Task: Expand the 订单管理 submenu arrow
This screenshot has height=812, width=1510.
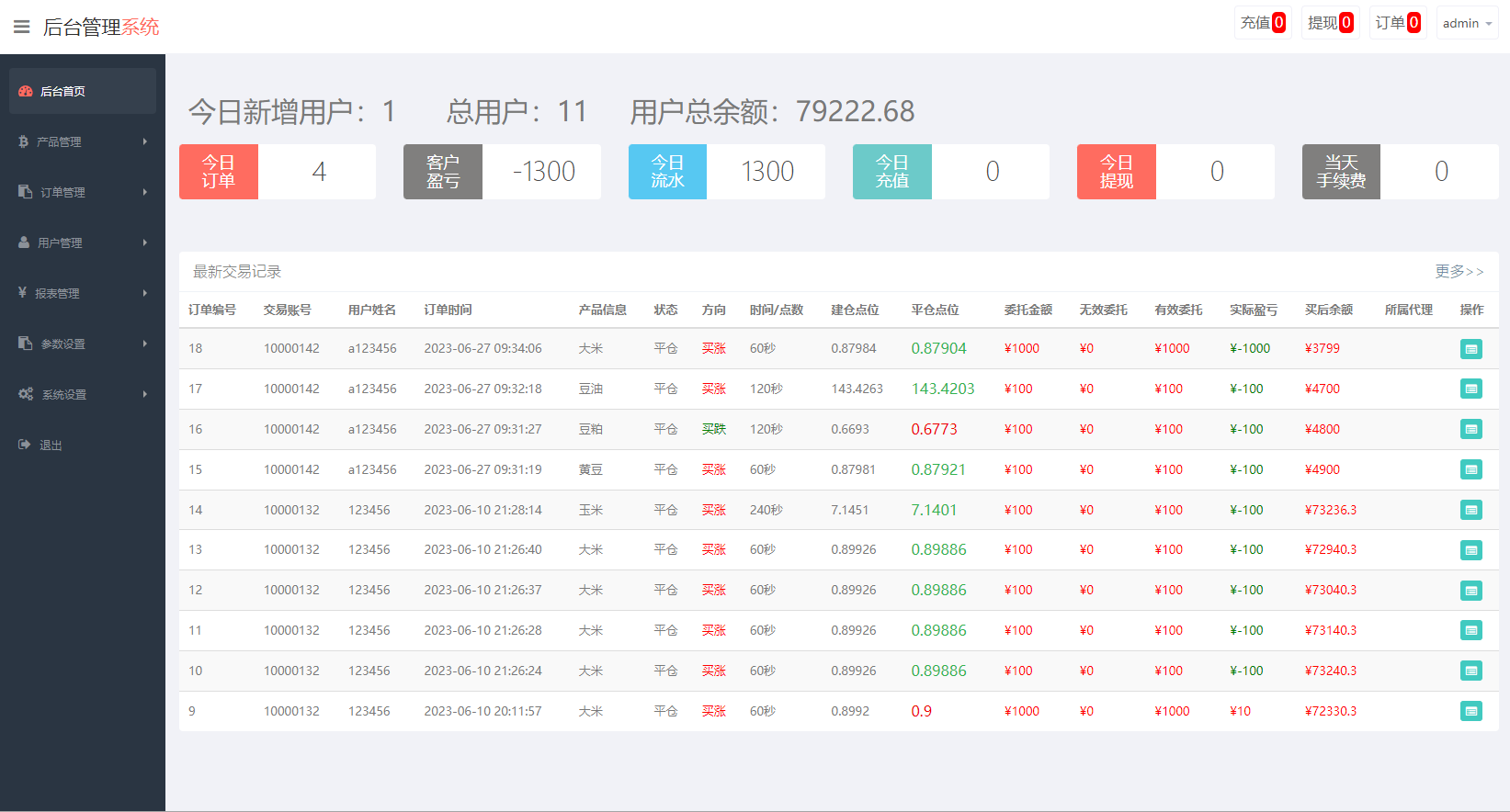Action: click(145, 192)
